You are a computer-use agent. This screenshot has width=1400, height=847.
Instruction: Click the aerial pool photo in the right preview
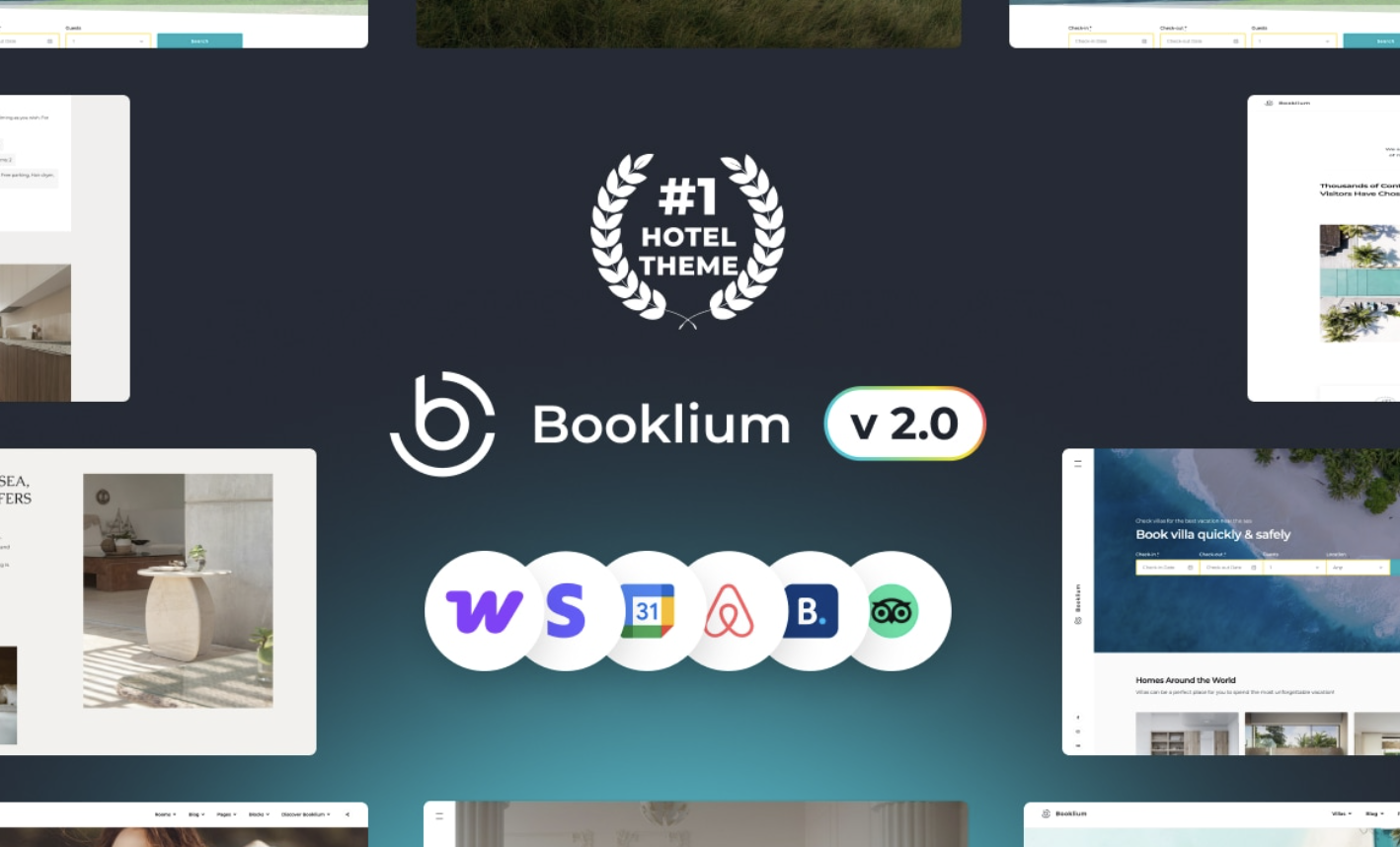pos(1360,283)
